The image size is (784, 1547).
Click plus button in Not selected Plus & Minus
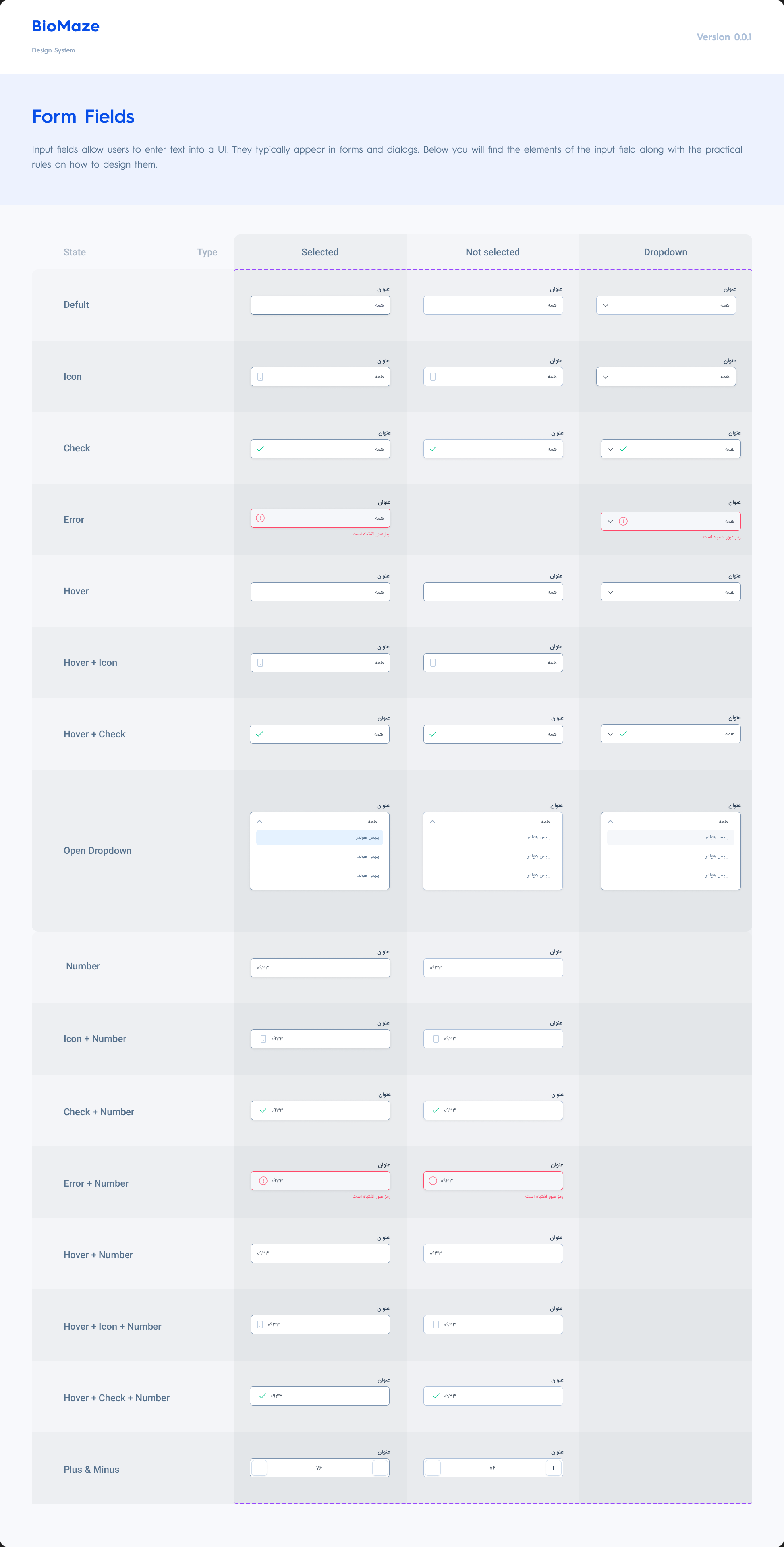[x=554, y=1468]
